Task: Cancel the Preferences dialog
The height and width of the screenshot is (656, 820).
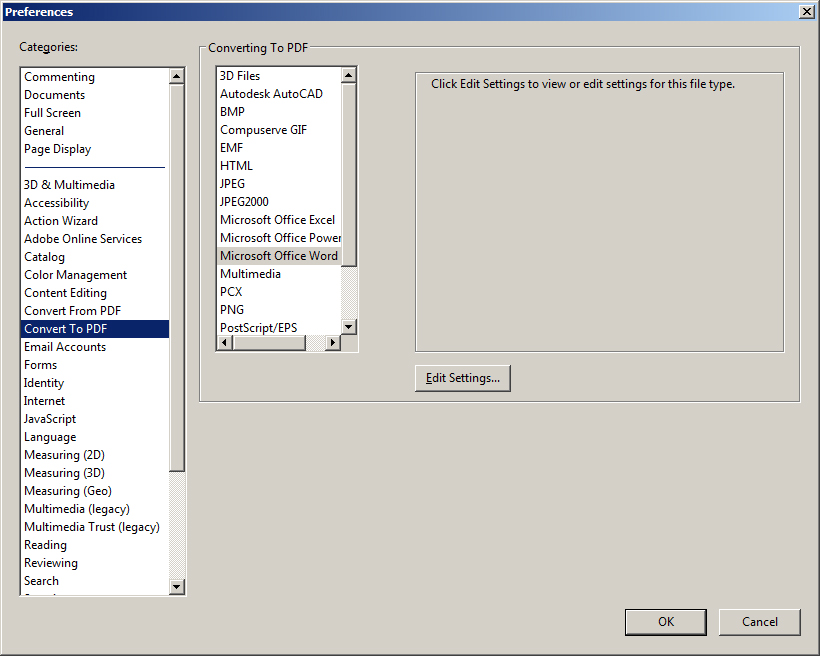Action: click(759, 622)
